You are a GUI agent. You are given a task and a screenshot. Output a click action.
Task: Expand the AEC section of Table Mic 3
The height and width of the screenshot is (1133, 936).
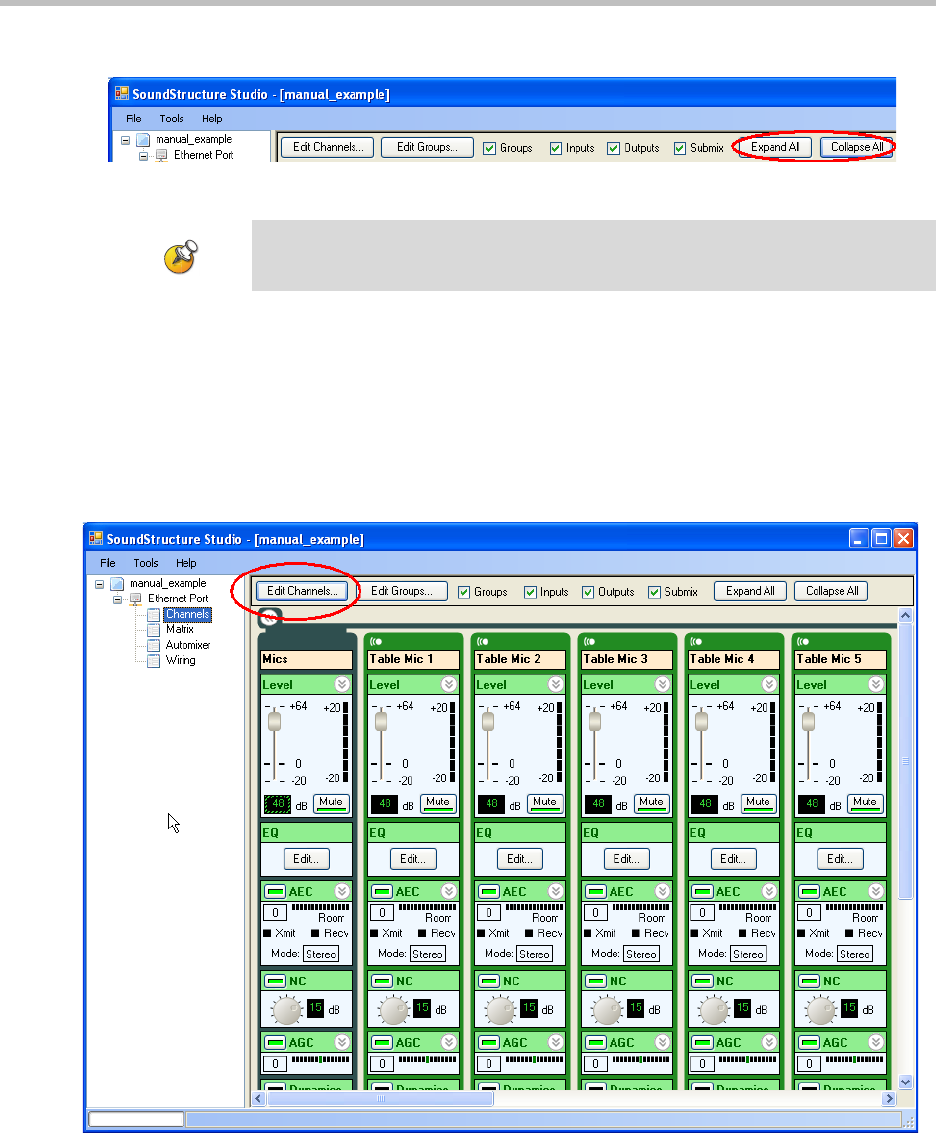point(663,892)
